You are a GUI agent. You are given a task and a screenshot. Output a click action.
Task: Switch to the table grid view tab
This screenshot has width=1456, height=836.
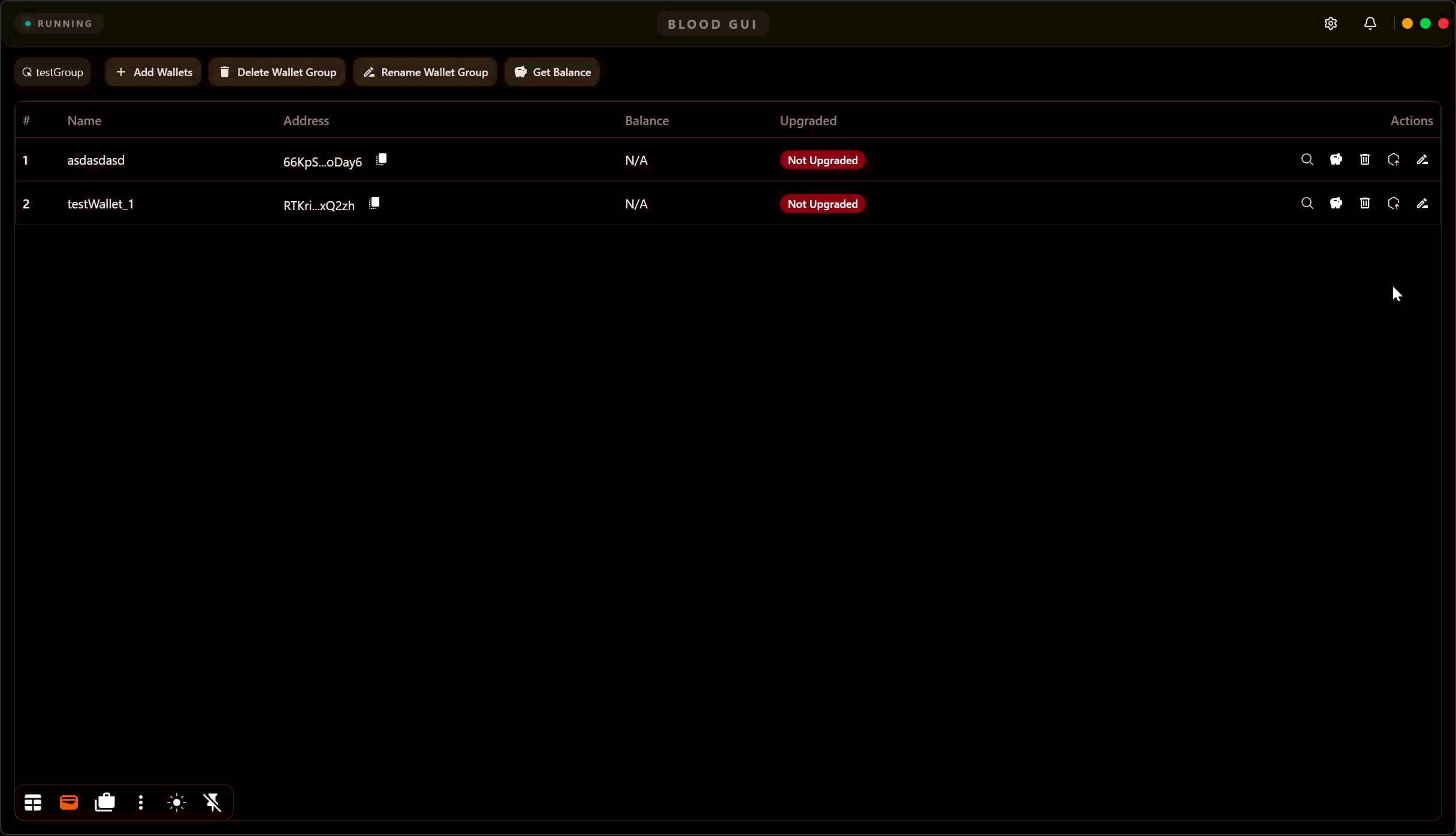coord(33,802)
